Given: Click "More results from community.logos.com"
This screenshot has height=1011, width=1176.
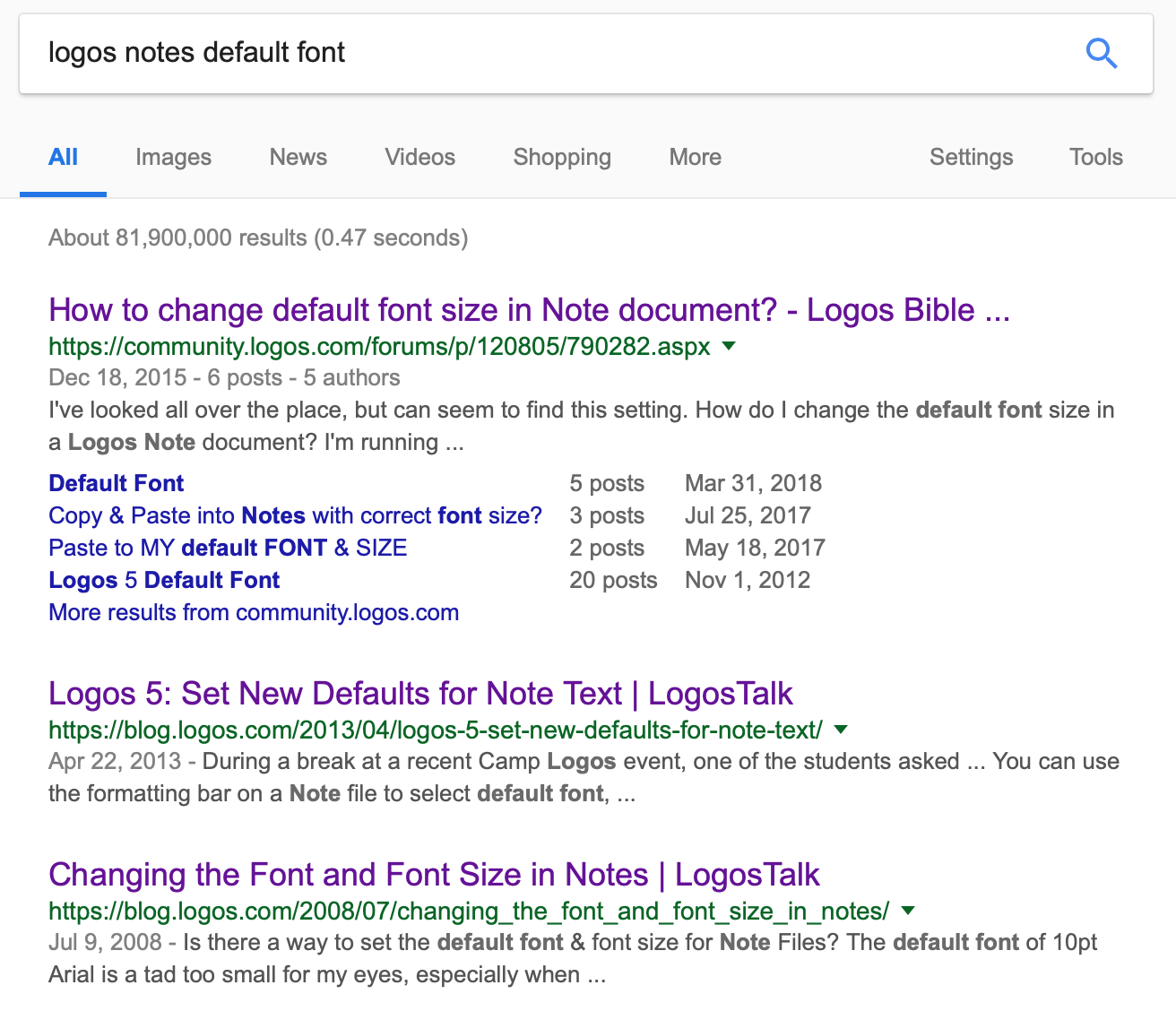Looking at the screenshot, I should point(254,612).
